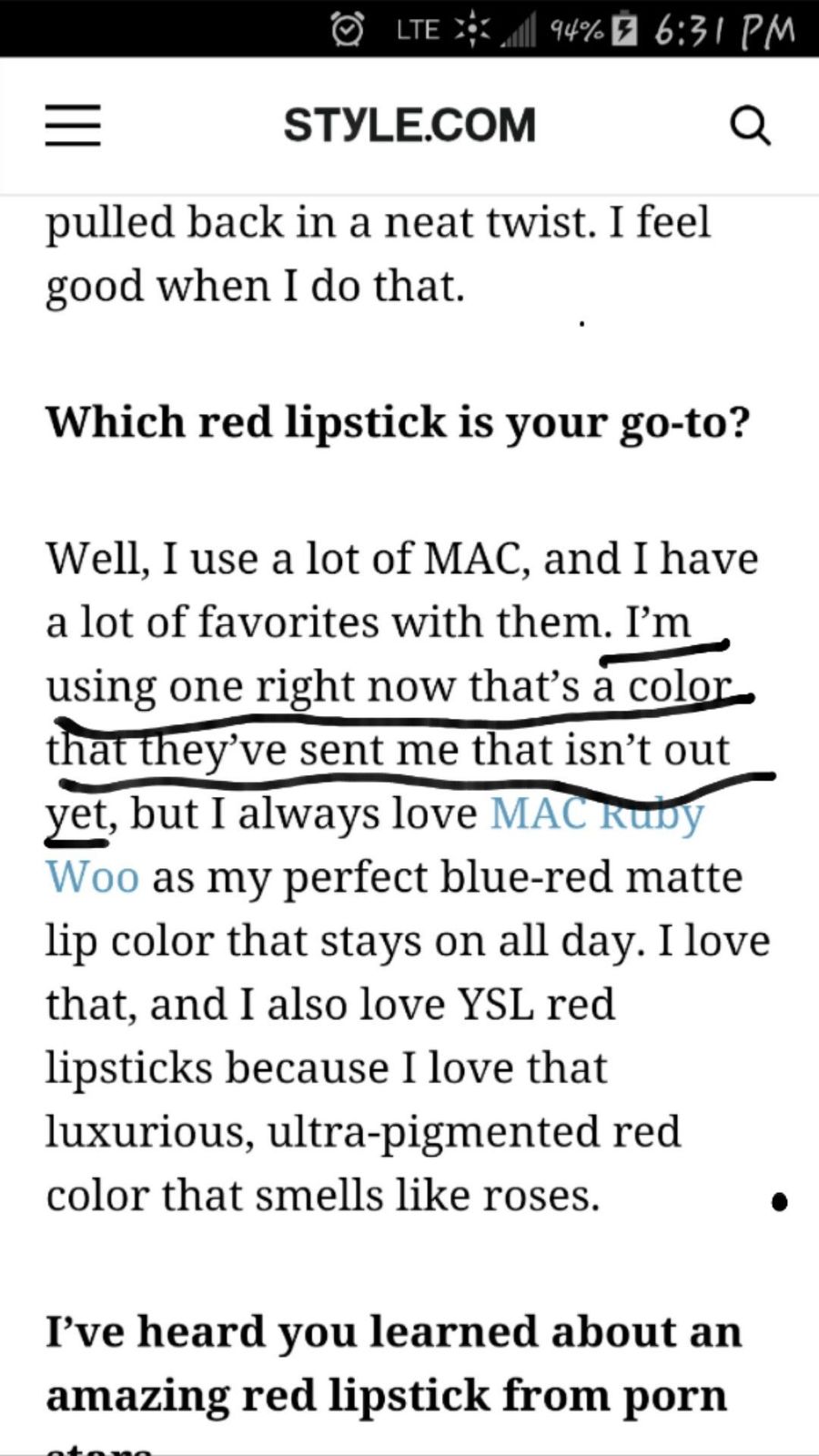Tap the 6:31 PM clock
The width and height of the screenshot is (819, 1456).
(x=724, y=31)
